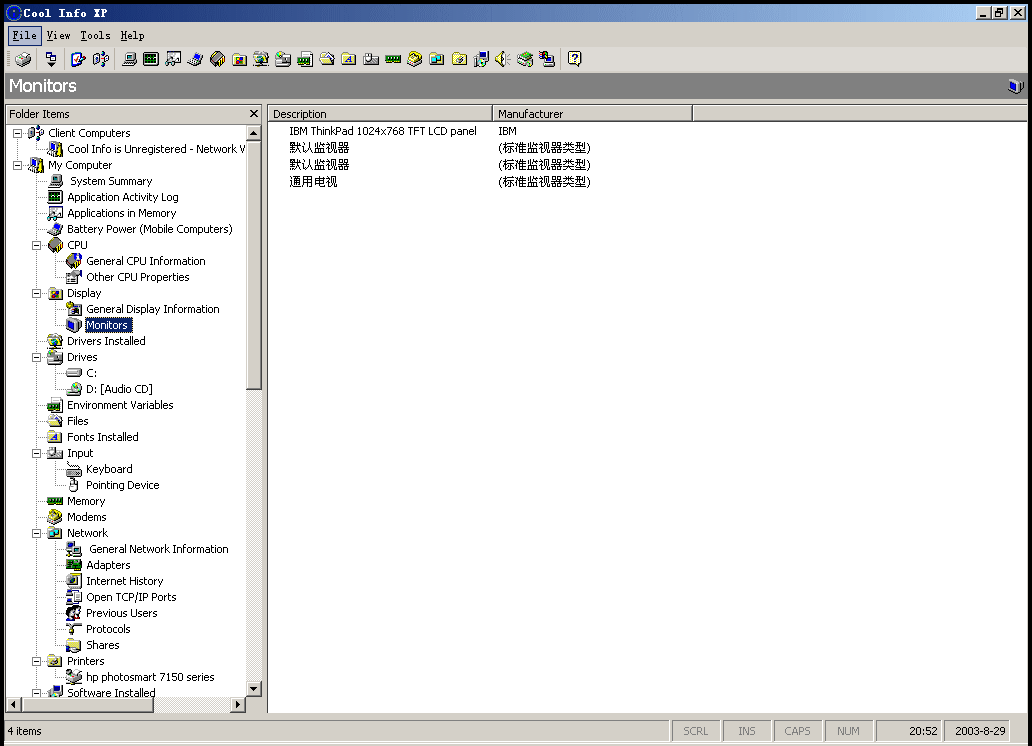Collapse the Client Computers tree node
The image size is (1032, 746).
18,133
